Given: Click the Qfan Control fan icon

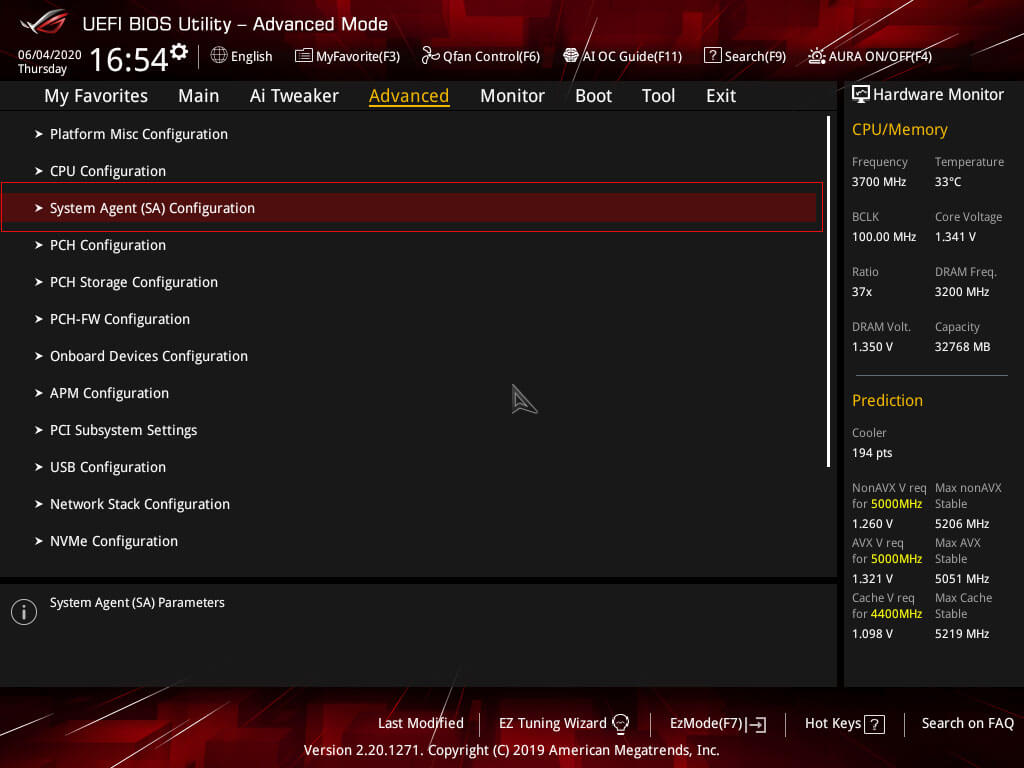Looking at the screenshot, I should (x=430, y=56).
